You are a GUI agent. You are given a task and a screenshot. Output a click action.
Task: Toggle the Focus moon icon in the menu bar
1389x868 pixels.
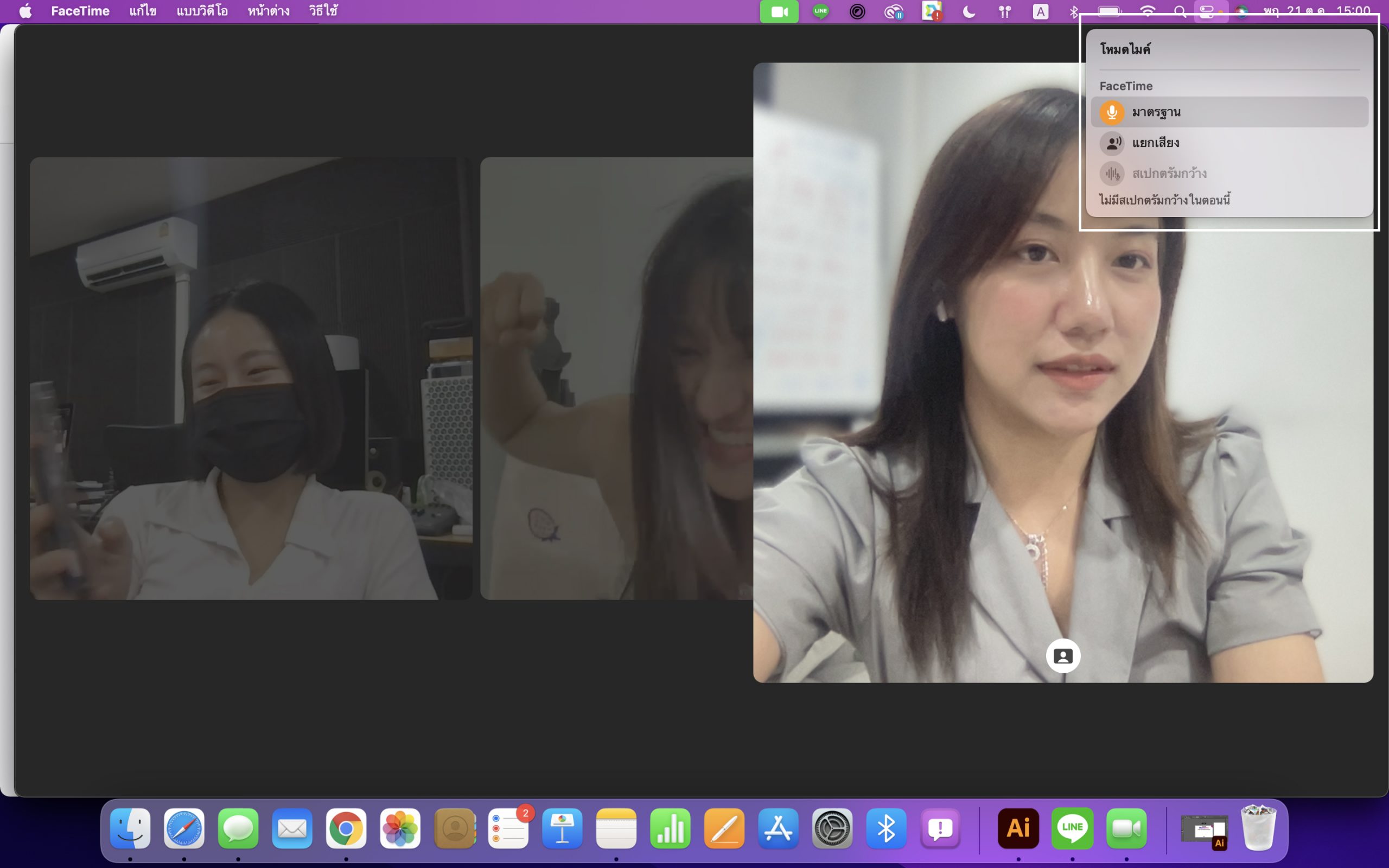click(x=969, y=11)
